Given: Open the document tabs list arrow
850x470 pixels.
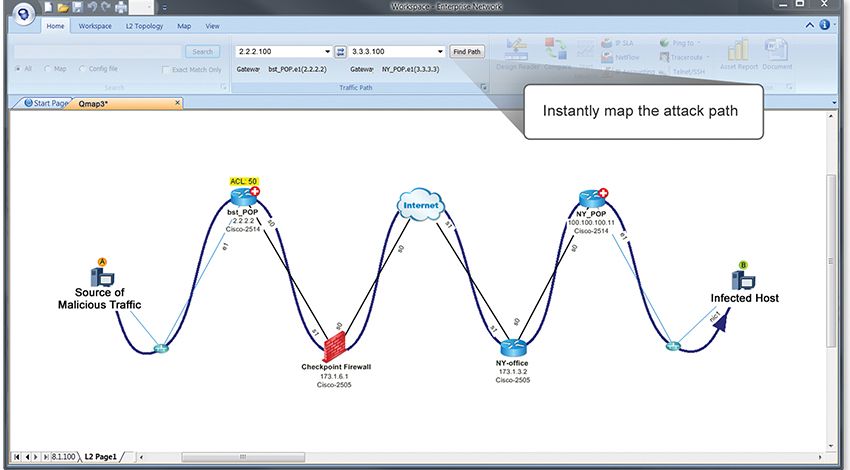Looking at the screenshot, I should (x=834, y=102).
